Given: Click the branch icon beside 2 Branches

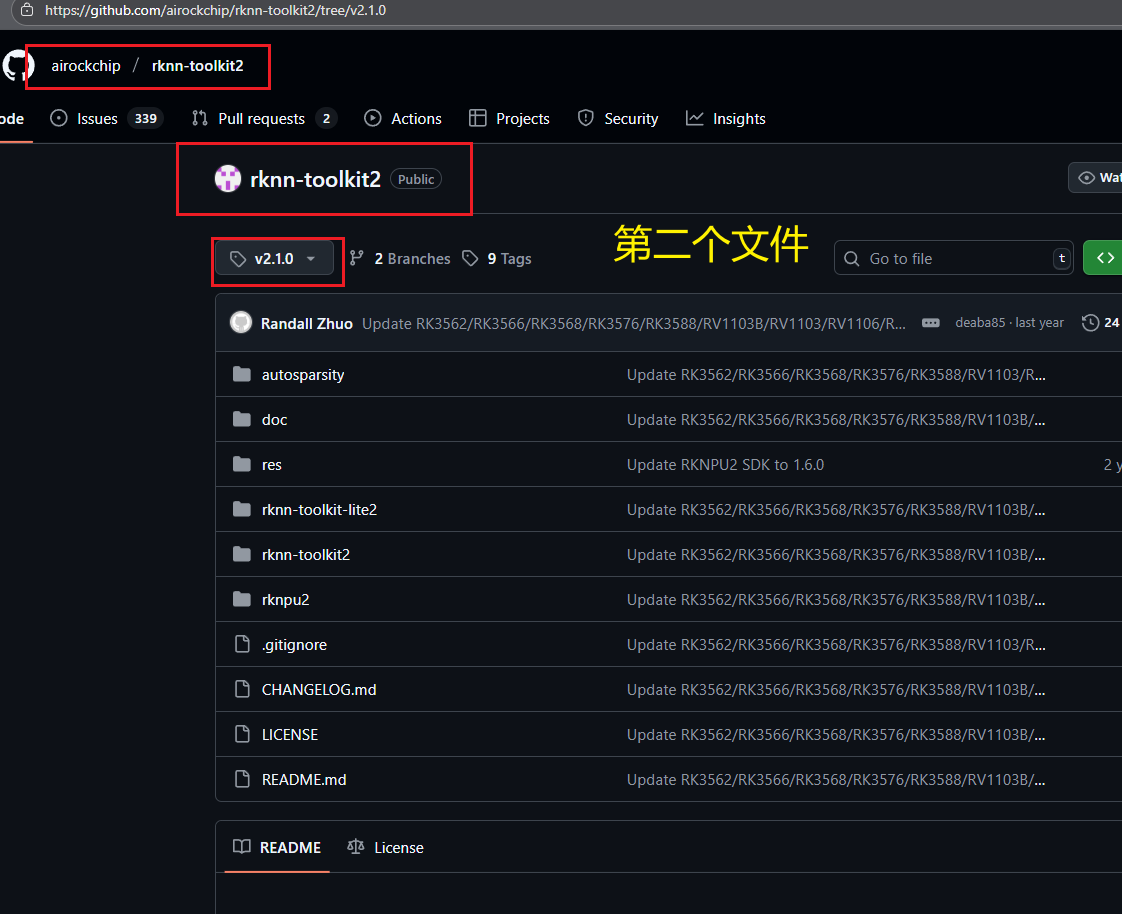Looking at the screenshot, I should coord(357,258).
